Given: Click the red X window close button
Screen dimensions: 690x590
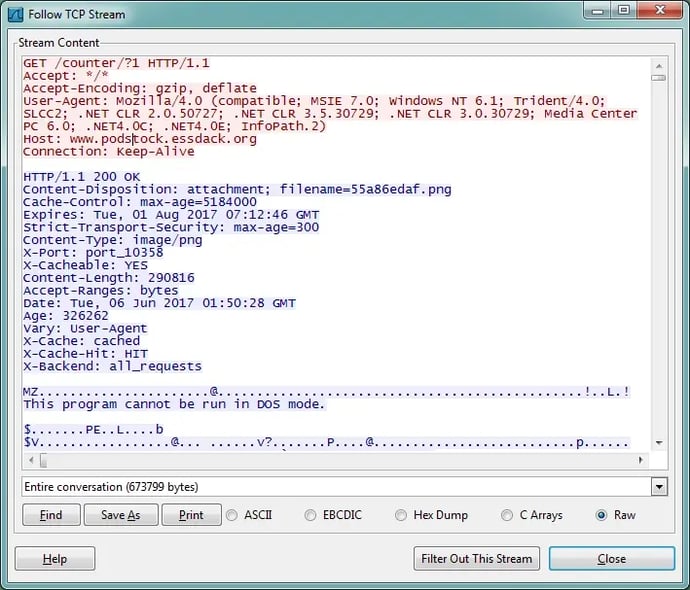Looking at the screenshot, I should tap(660, 11).
